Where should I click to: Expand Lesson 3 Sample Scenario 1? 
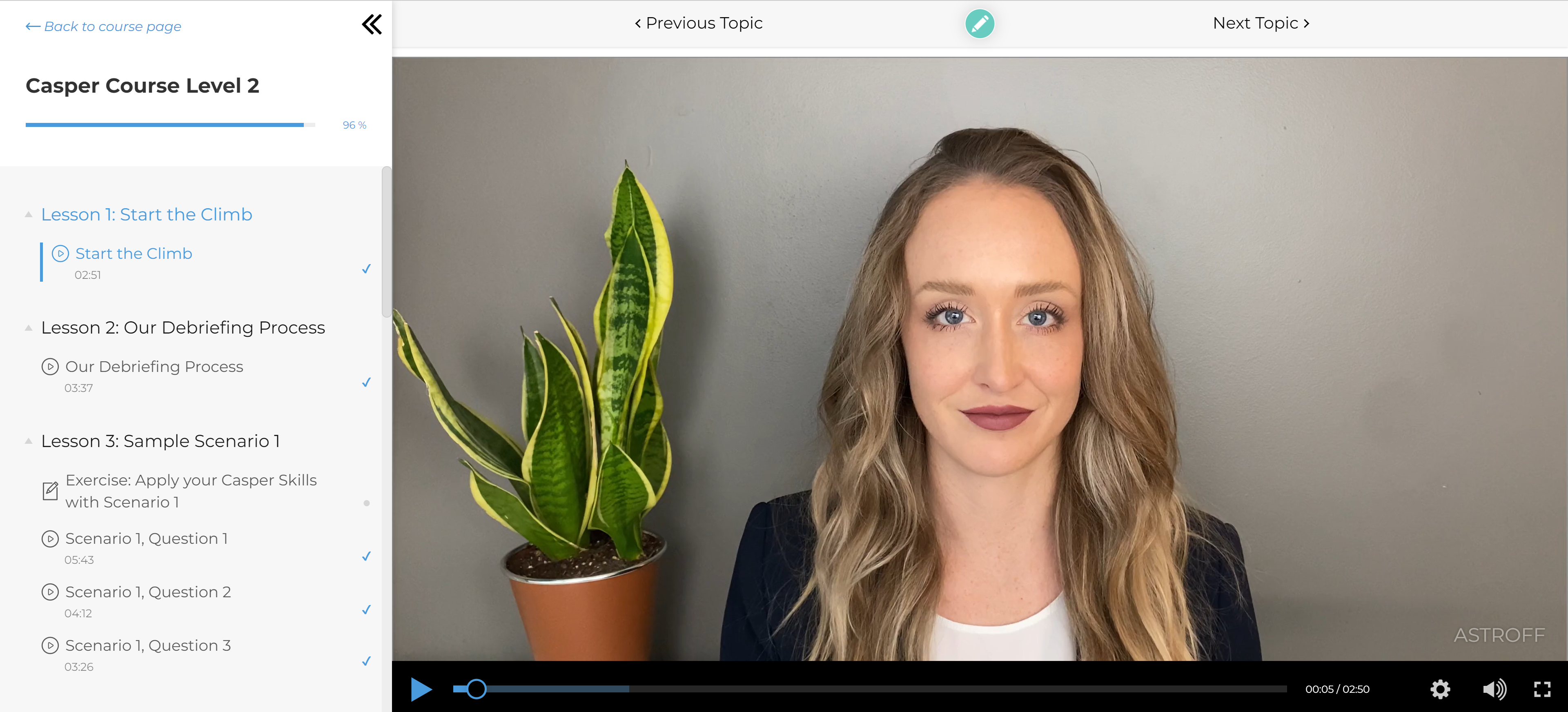27,441
